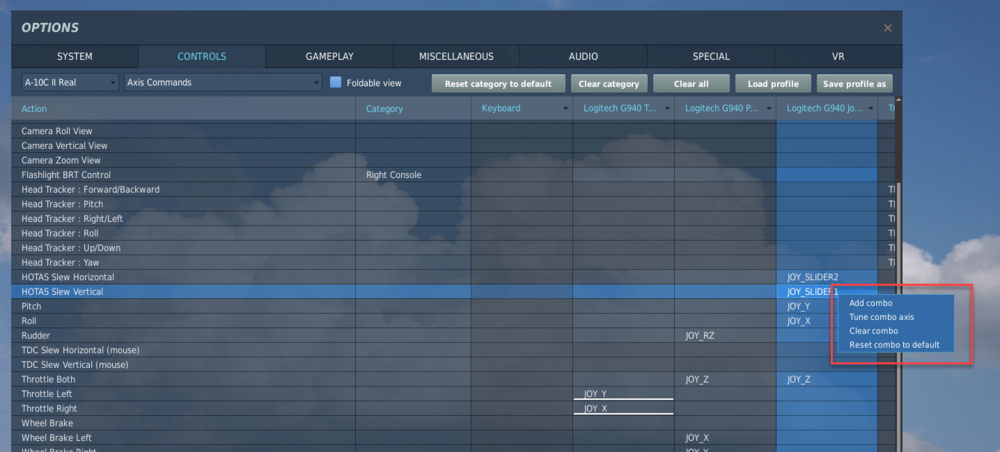Switch to the SYSTEM tab
Screen dimensions: 1000x452
tap(75, 56)
